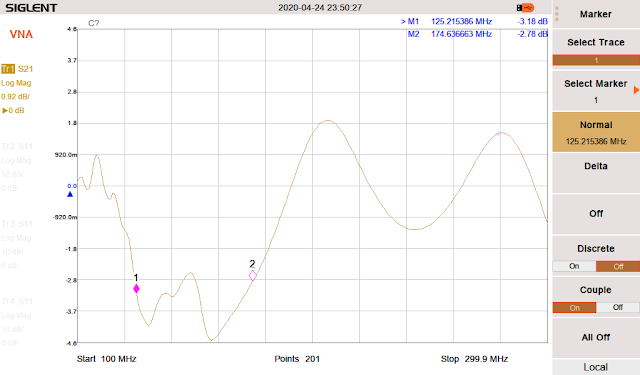Click the date and time display
Viewport: 640px width, 375px height.
coord(320,8)
